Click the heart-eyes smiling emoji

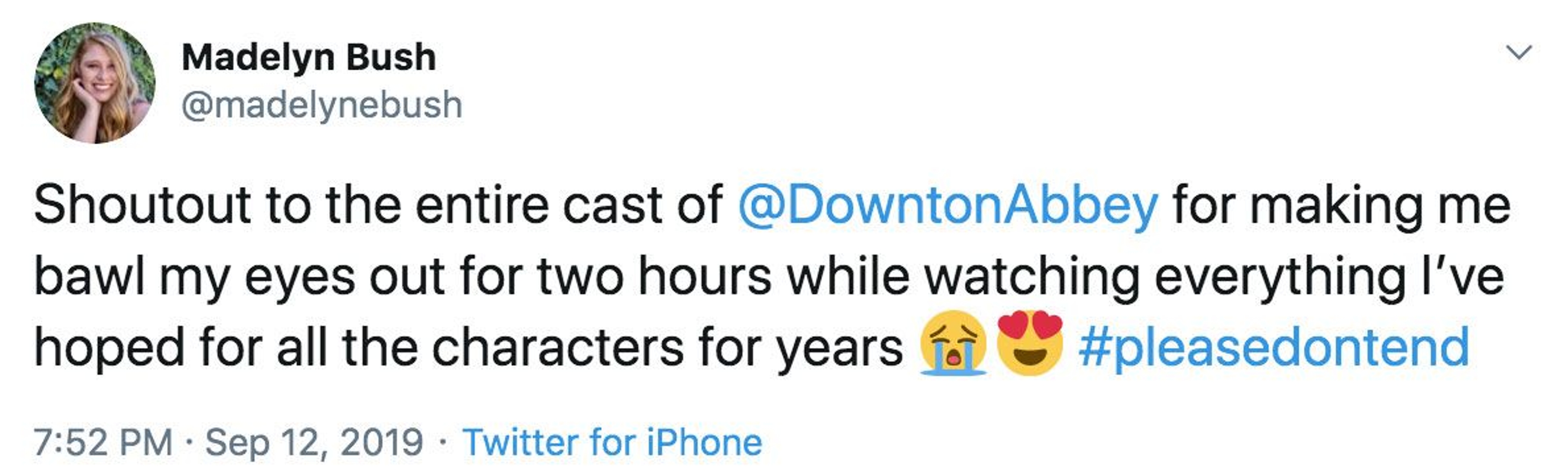coord(1029,342)
